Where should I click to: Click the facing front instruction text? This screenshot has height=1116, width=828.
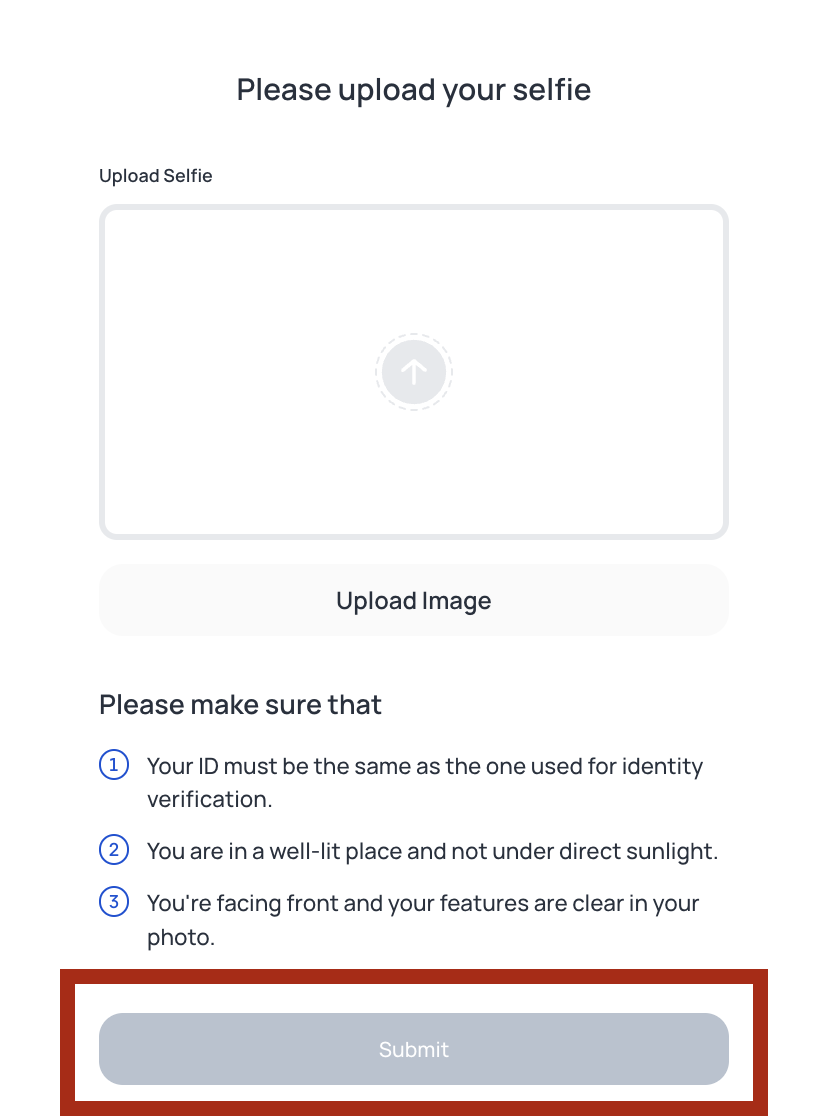(423, 920)
